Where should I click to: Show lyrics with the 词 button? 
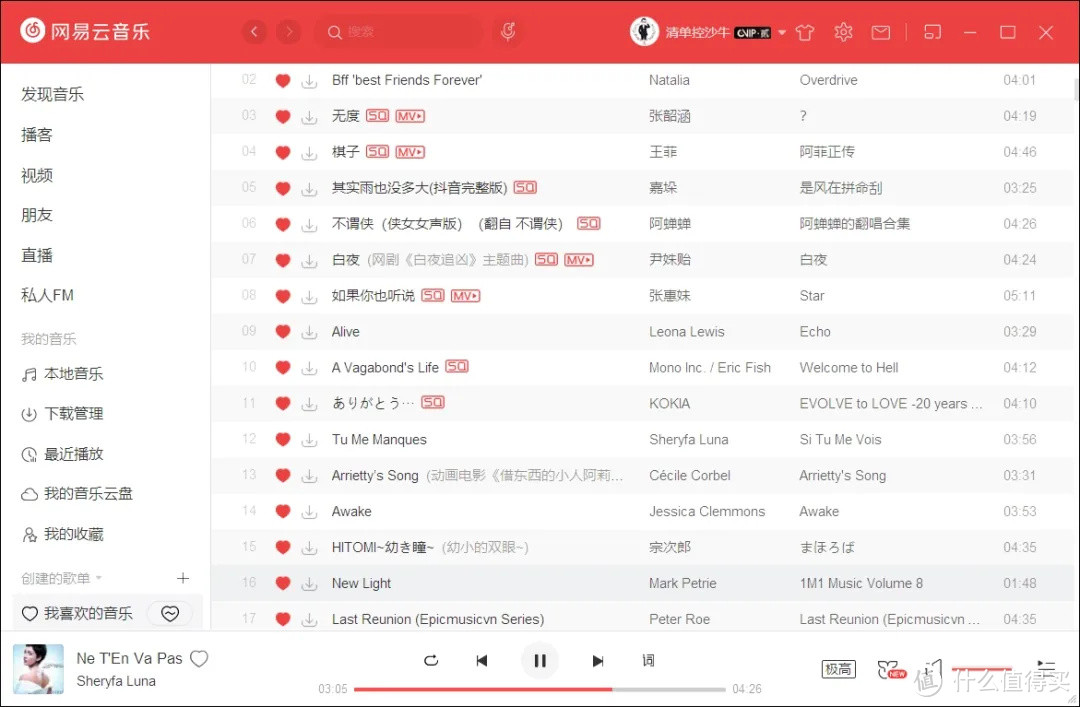pyautogui.click(x=648, y=660)
